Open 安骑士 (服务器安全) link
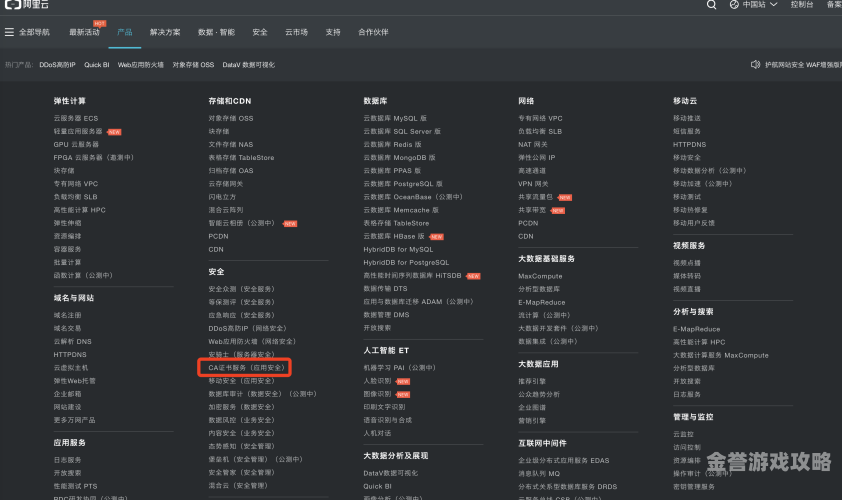Screen dimensions: 842x500 pos(241,354)
